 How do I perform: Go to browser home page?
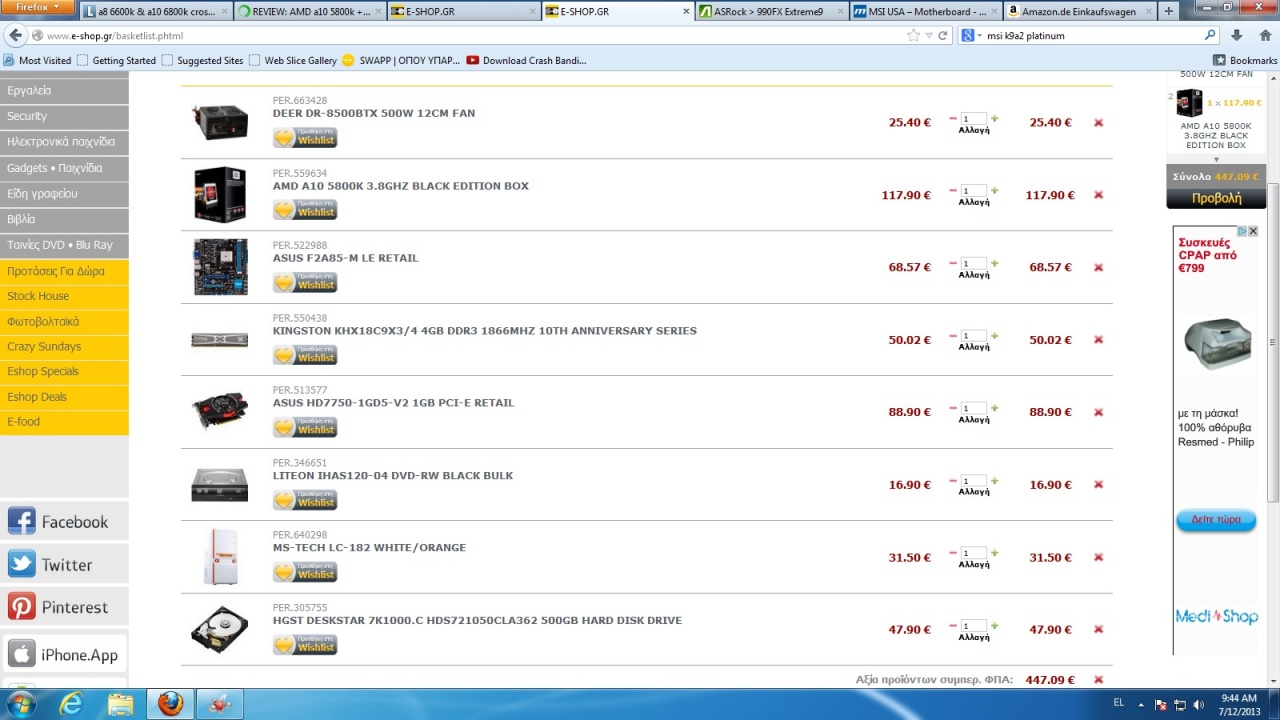point(1264,35)
